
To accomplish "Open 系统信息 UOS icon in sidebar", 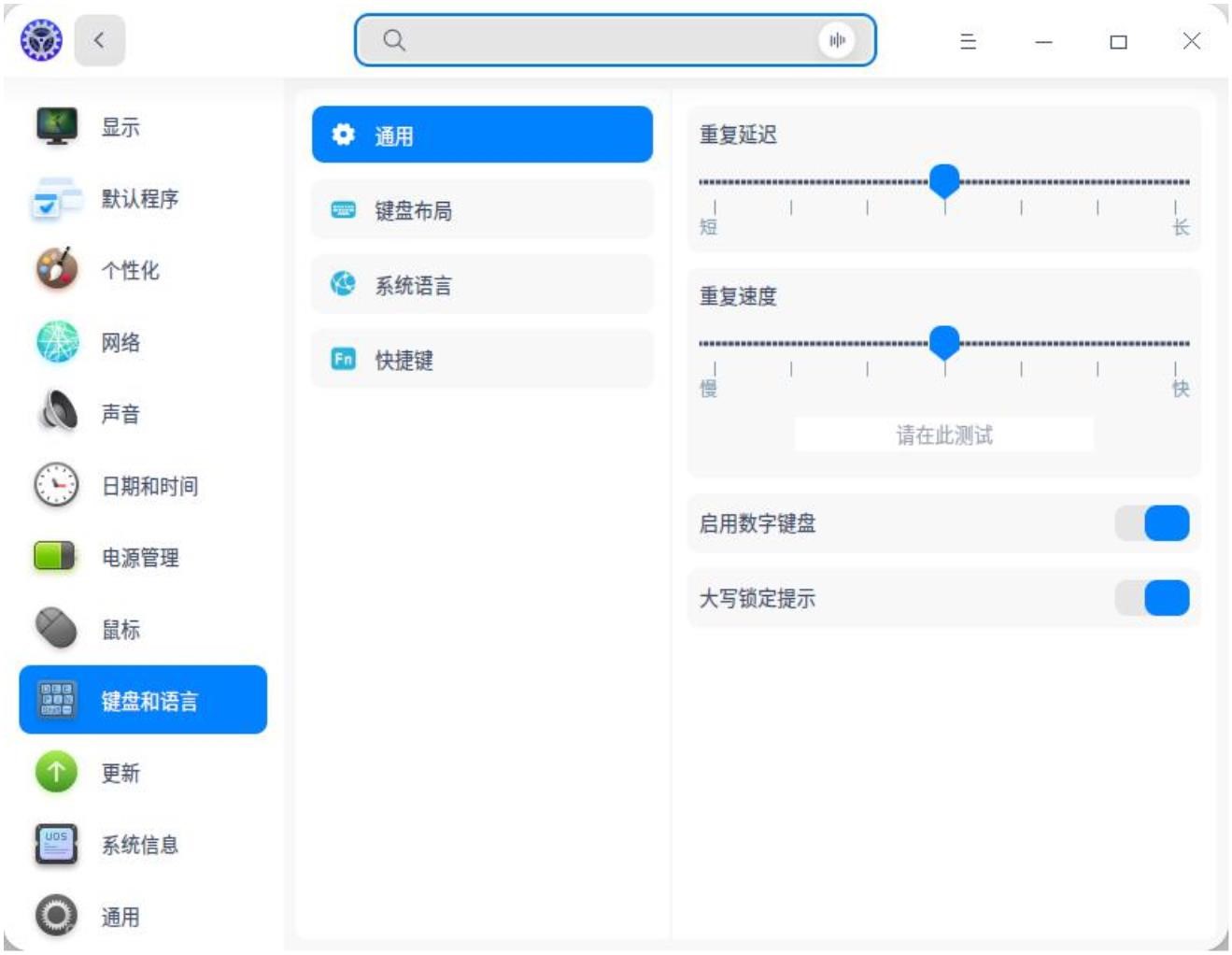I will point(56,844).
